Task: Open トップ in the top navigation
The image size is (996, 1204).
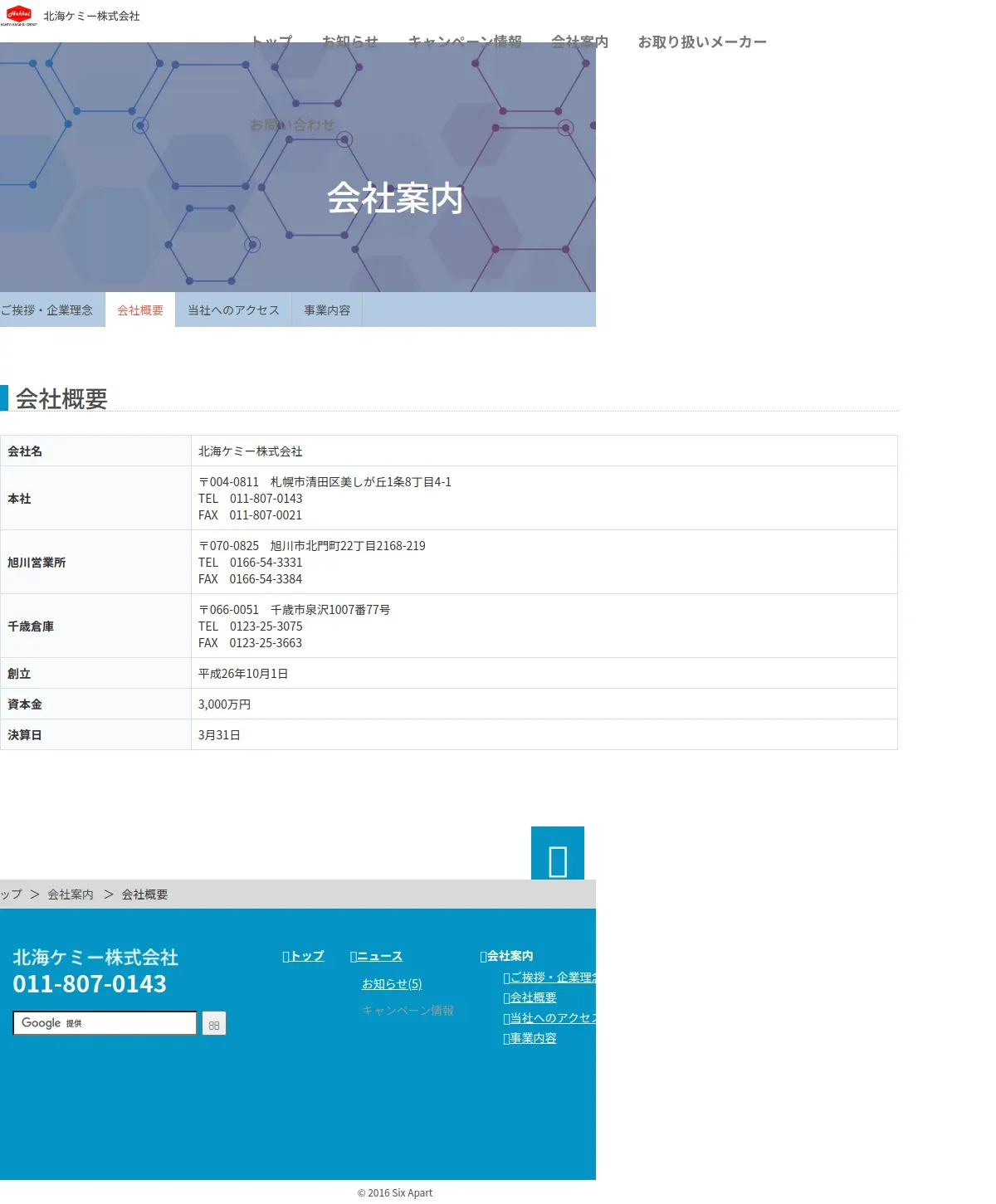Action: 272,41
